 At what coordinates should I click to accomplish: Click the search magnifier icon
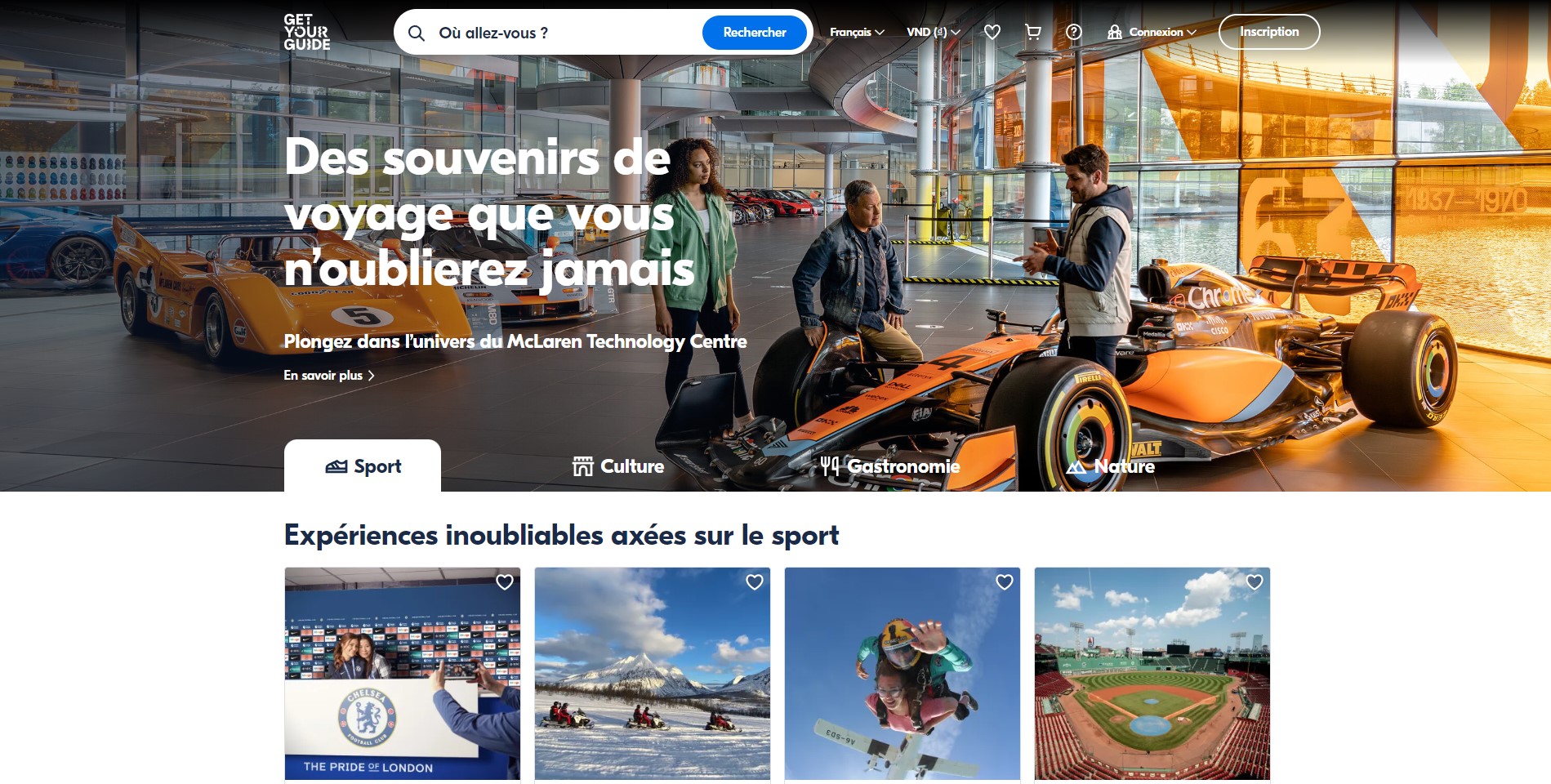417,33
